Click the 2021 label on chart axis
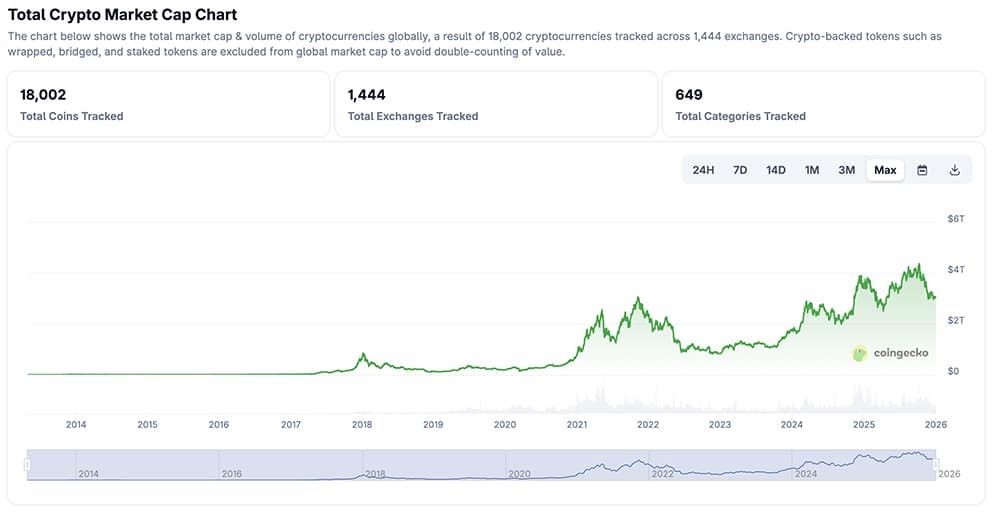Viewport: 1000px width, 514px height. tap(577, 424)
